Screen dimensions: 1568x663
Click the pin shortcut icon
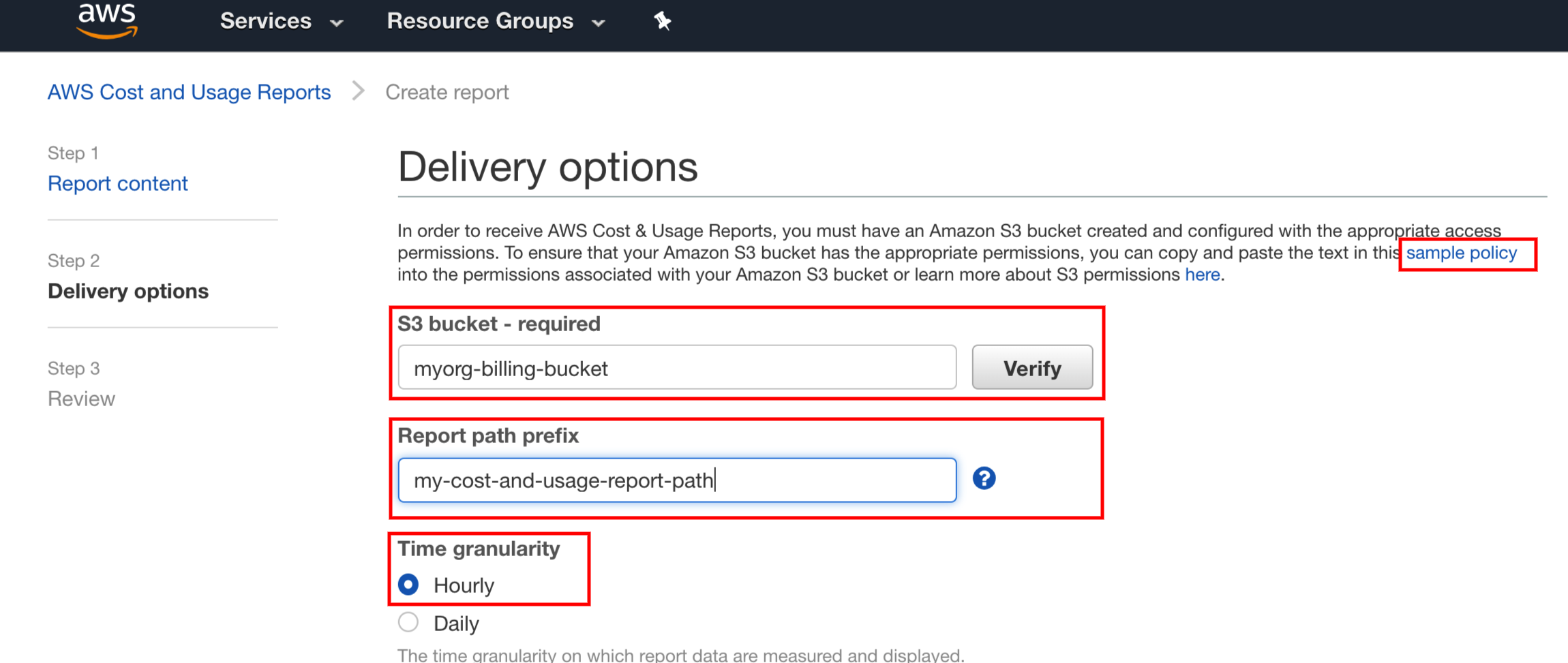pos(662,22)
